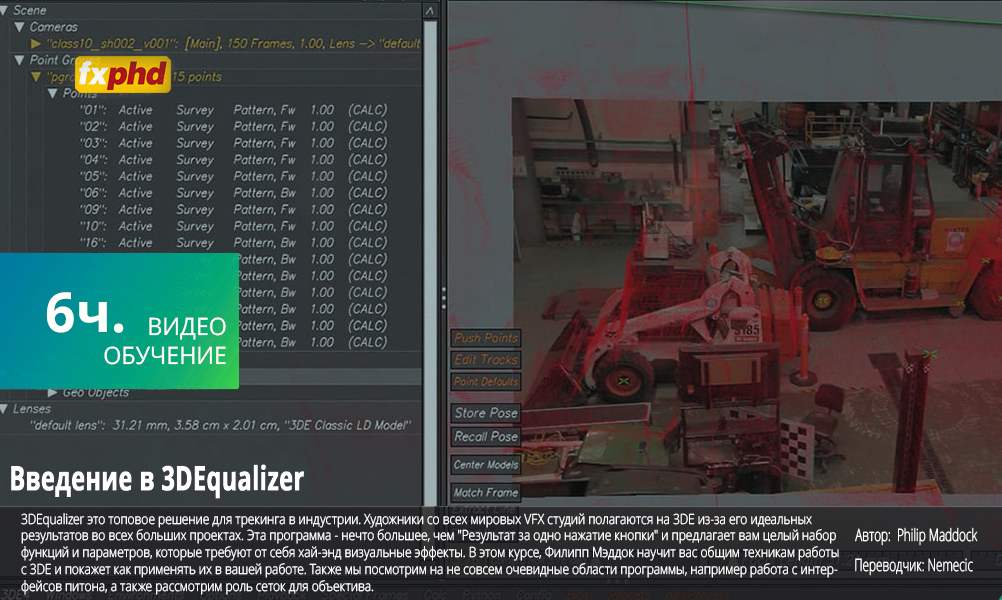This screenshot has height=600, width=1002.
Task: Select point "16" in the points list
Action: click(92, 243)
